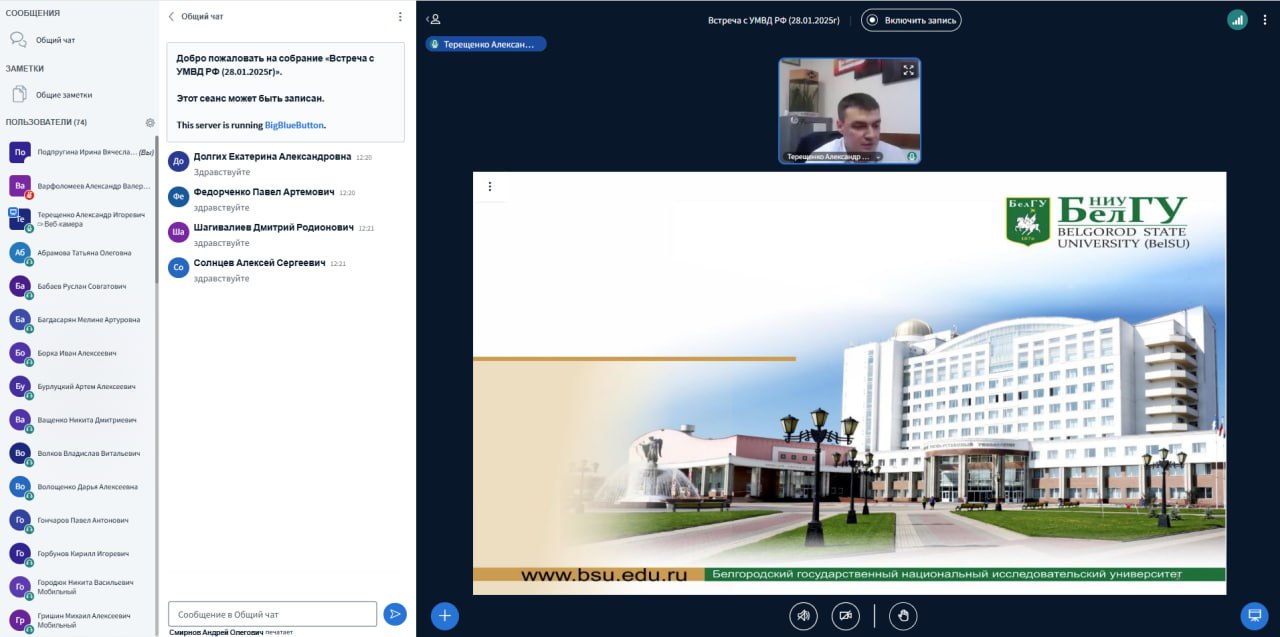Toggle raise hand button
The image size is (1280, 637).
pyautogui.click(x=903, y=616)
